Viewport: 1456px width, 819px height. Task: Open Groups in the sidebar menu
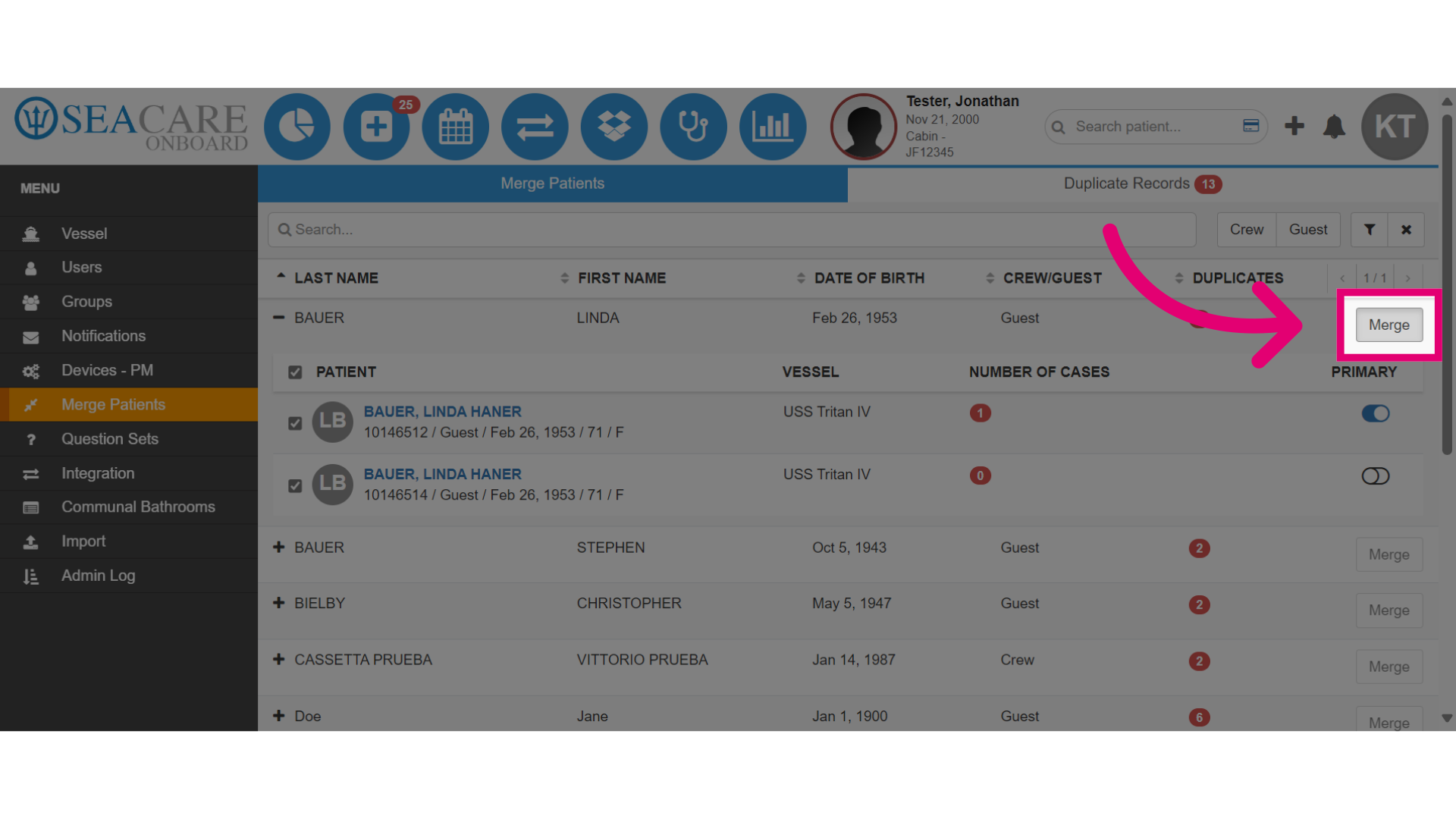tap(129, 302)
